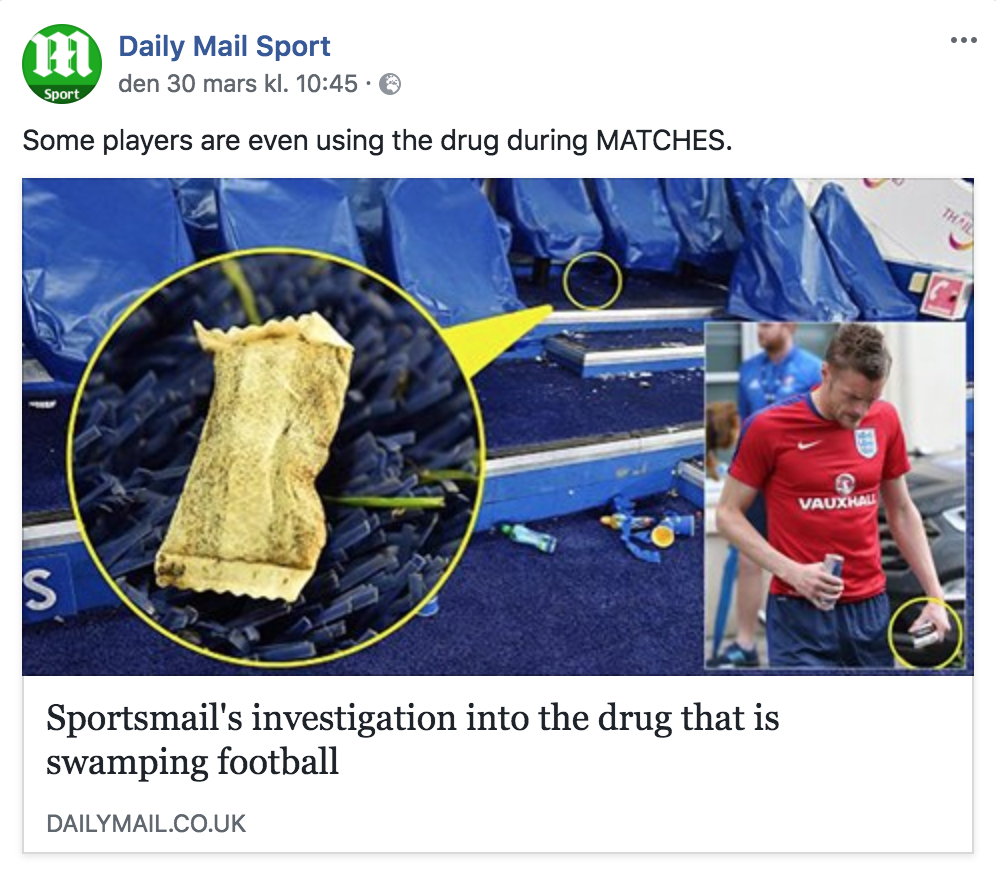Click the England crest on the shirt

point(865,441)
